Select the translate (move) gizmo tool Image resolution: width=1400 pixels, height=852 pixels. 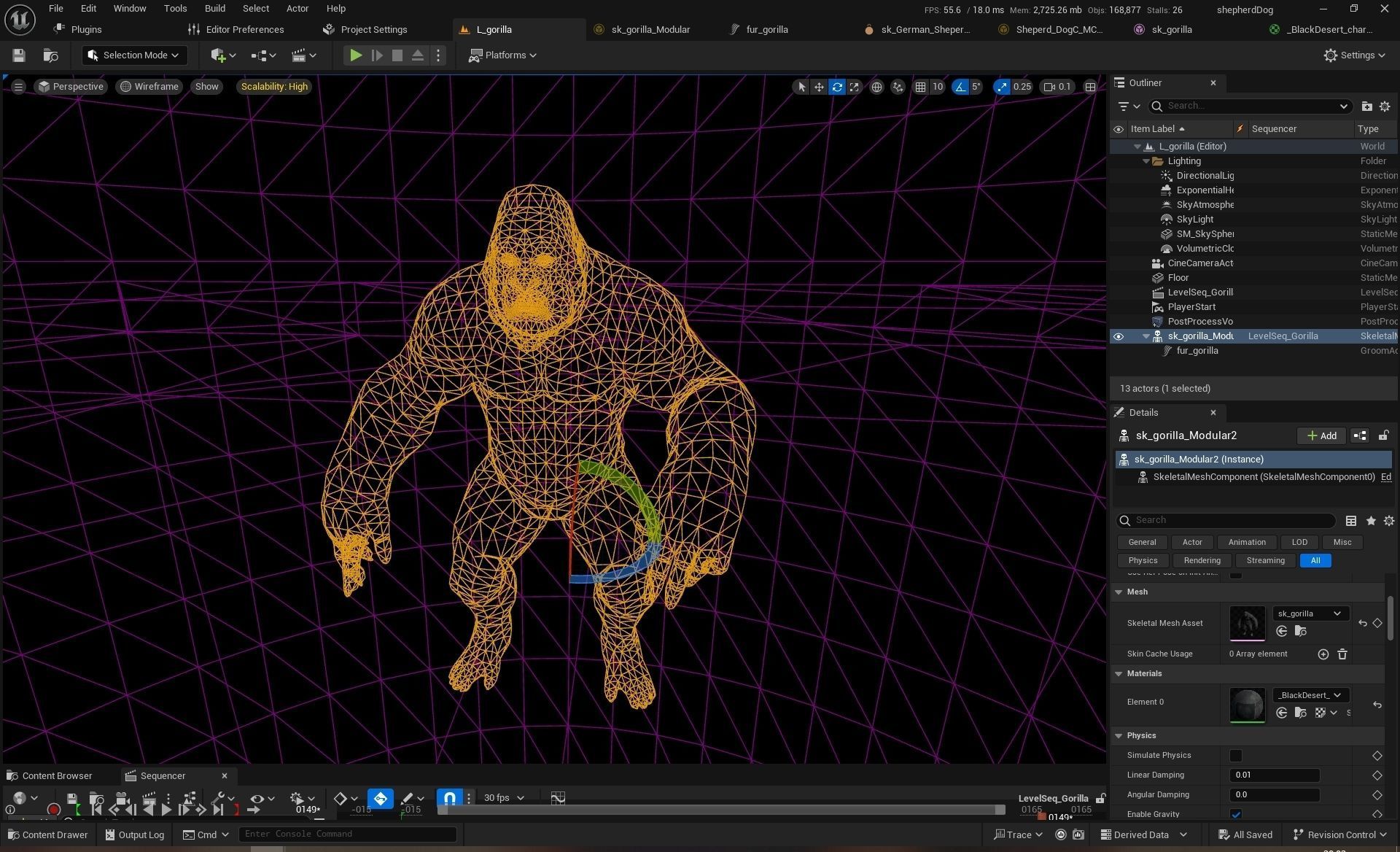819,87
